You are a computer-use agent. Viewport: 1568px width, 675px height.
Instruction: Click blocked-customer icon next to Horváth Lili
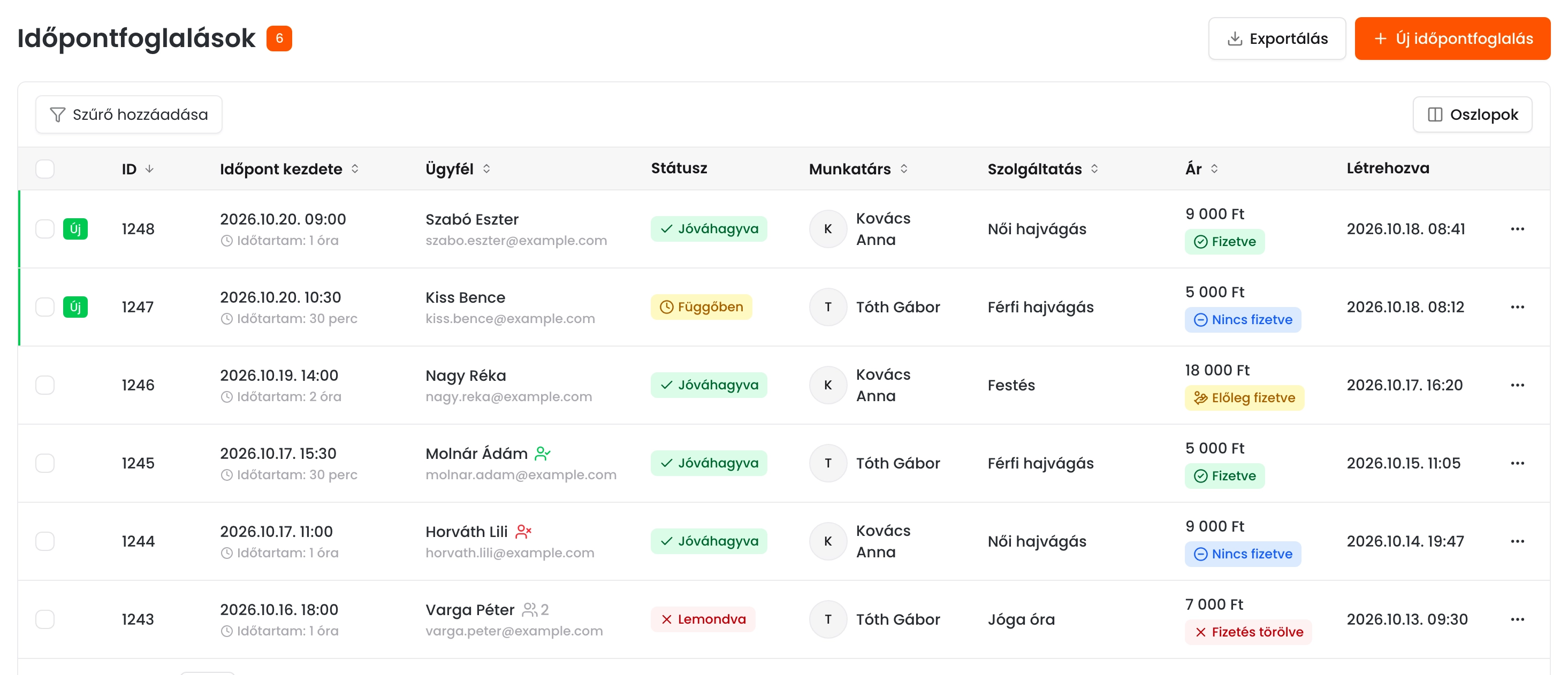click(x=523, y=531)
